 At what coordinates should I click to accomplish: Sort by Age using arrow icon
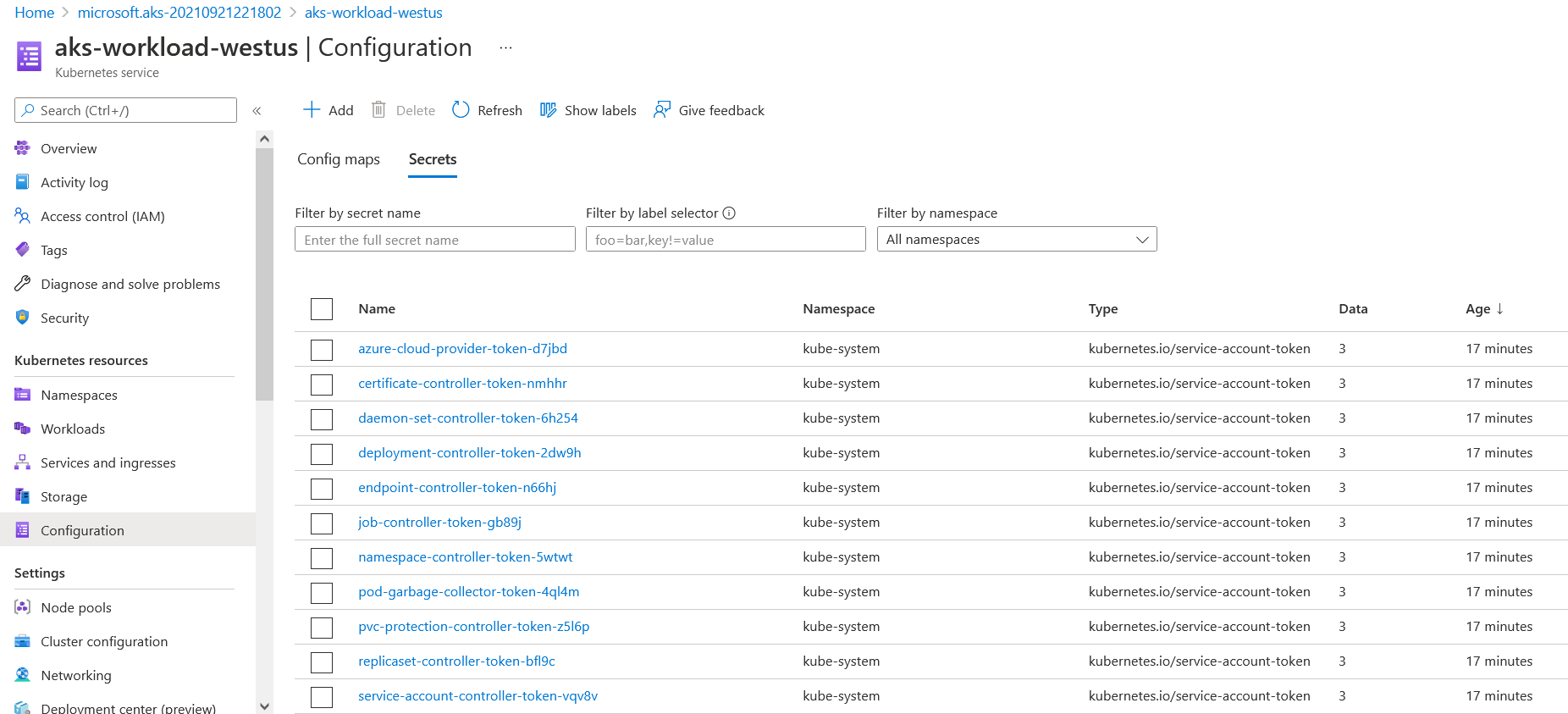(x=1500, y=308)
